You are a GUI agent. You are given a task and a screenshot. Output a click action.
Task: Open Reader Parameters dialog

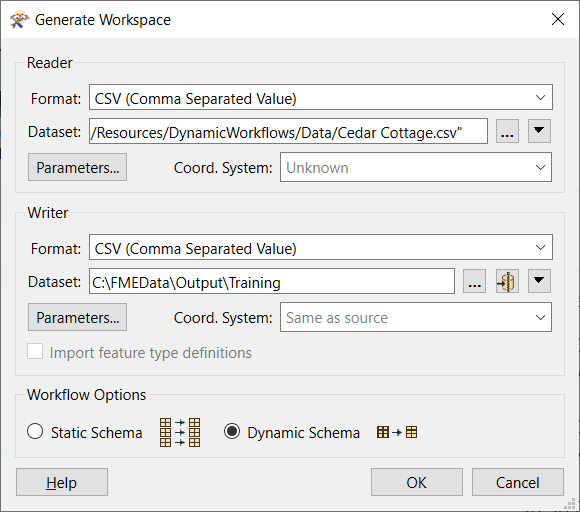click(77, 167)
